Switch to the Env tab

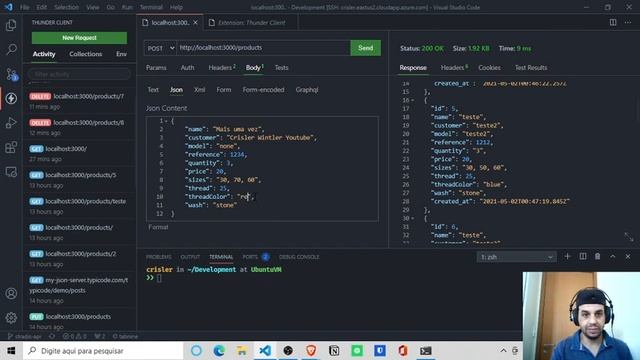tap(121, 54)
